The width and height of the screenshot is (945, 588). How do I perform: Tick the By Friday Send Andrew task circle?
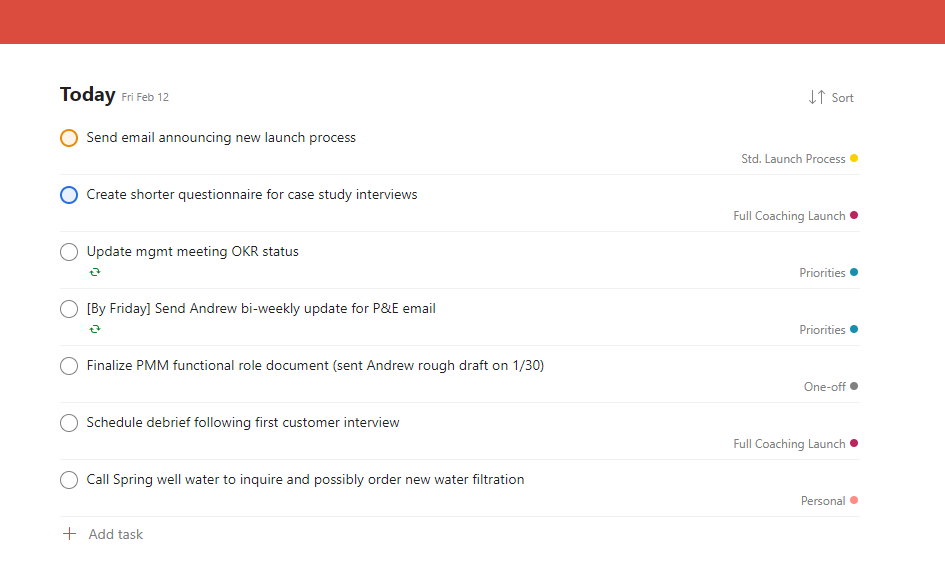69,309
